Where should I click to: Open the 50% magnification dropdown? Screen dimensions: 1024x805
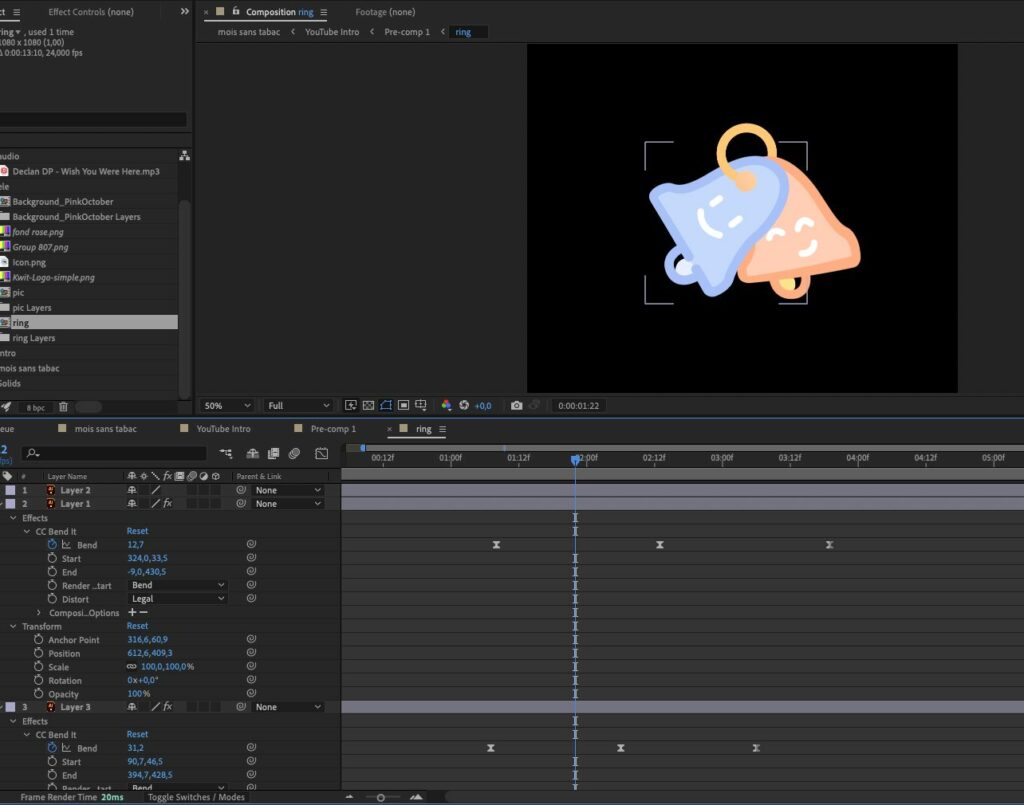click(x=228, y=406)
